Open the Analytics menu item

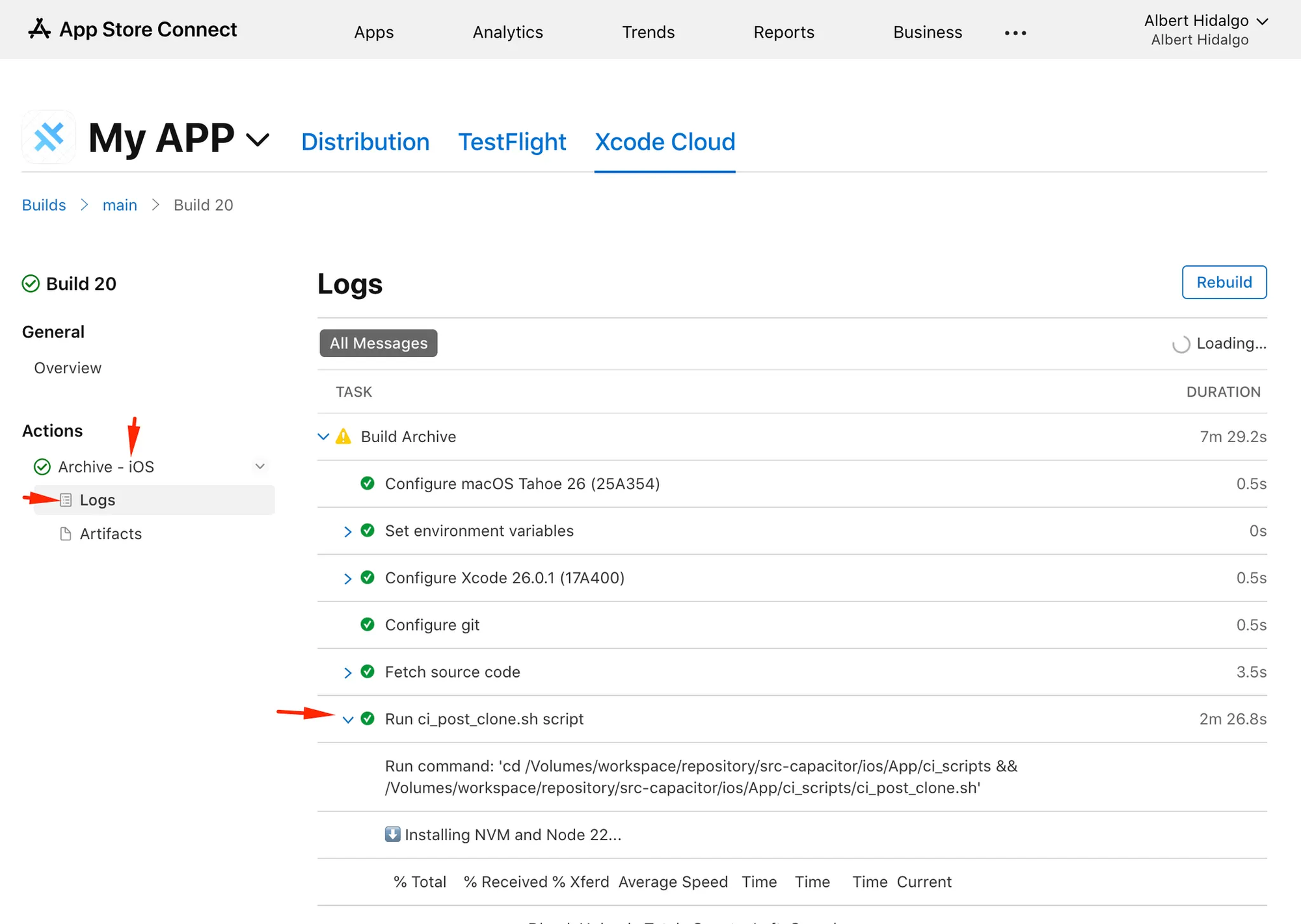pos(507,33)
